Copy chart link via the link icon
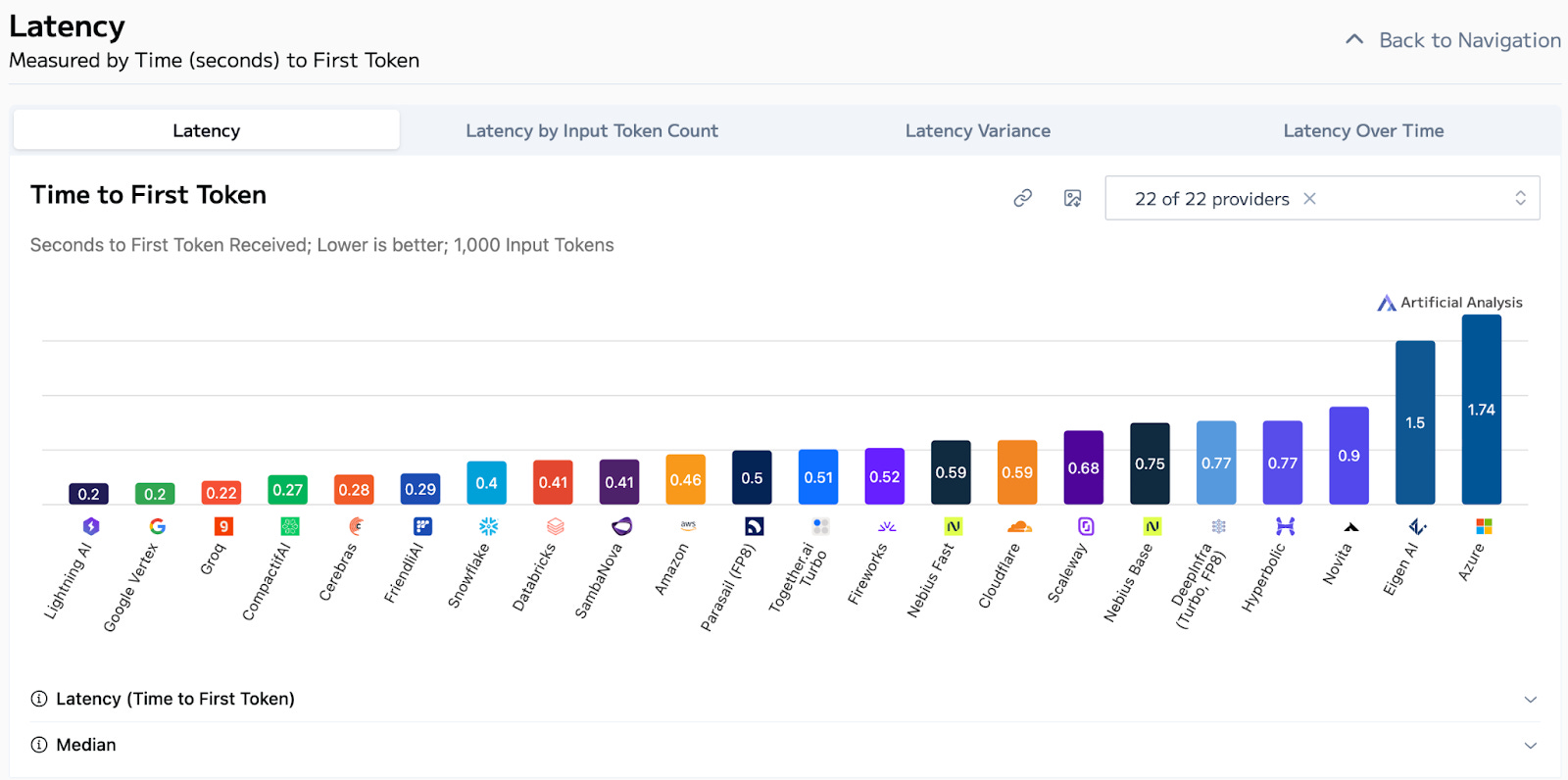The image size is (1568, 780). pyautogui.click(x=1022, y=198)
